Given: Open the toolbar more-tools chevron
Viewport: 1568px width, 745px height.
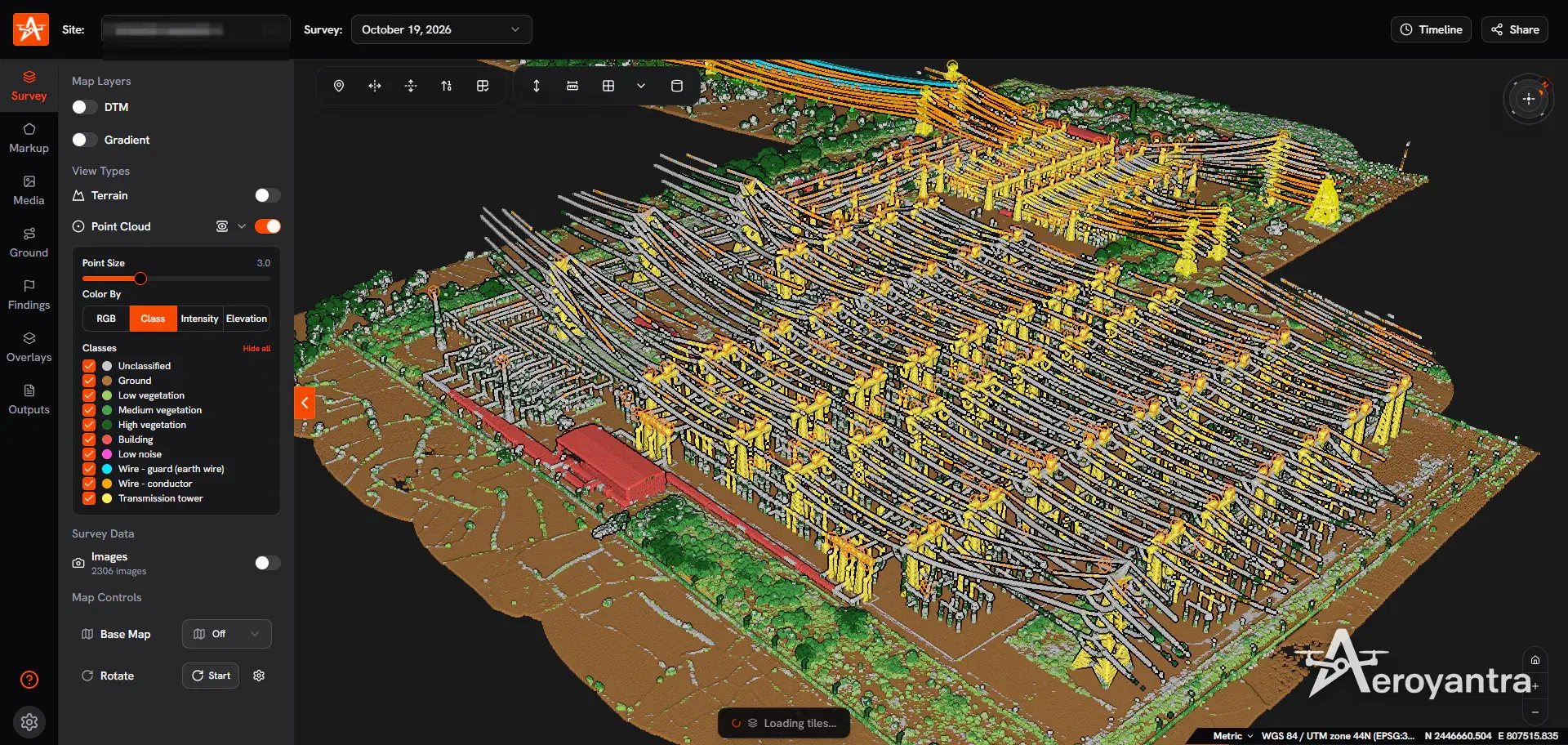Looking at the screenshot, I should tap(641, 86).
